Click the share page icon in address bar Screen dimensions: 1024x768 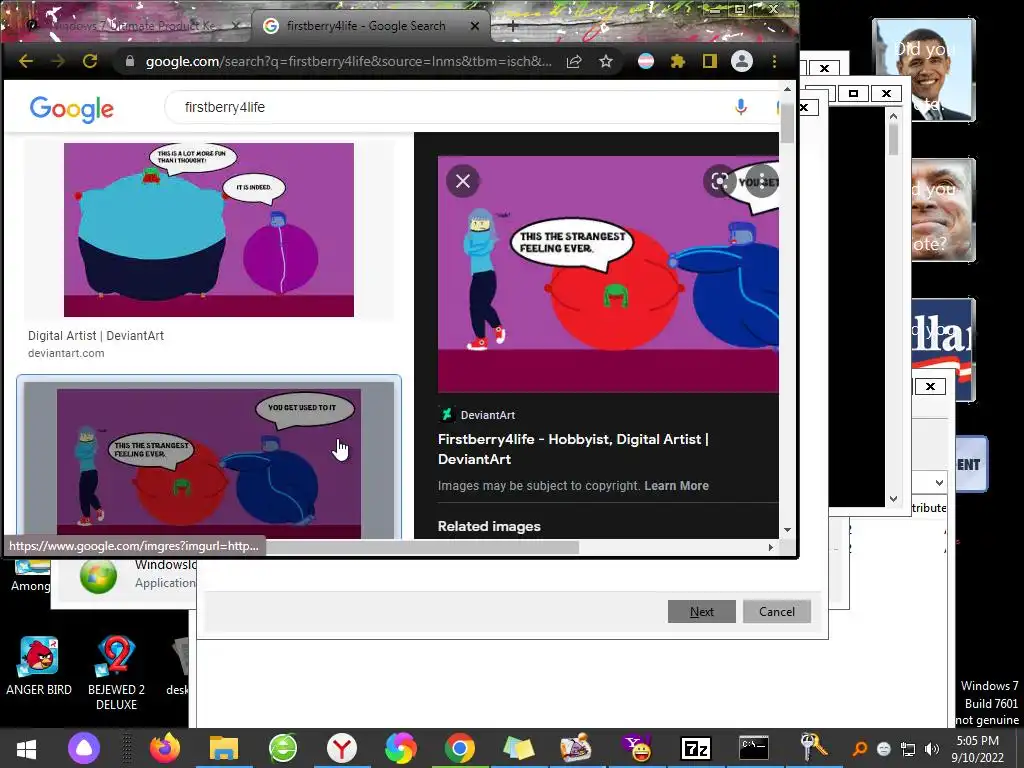pyautogui.click(x=574, y=61)
